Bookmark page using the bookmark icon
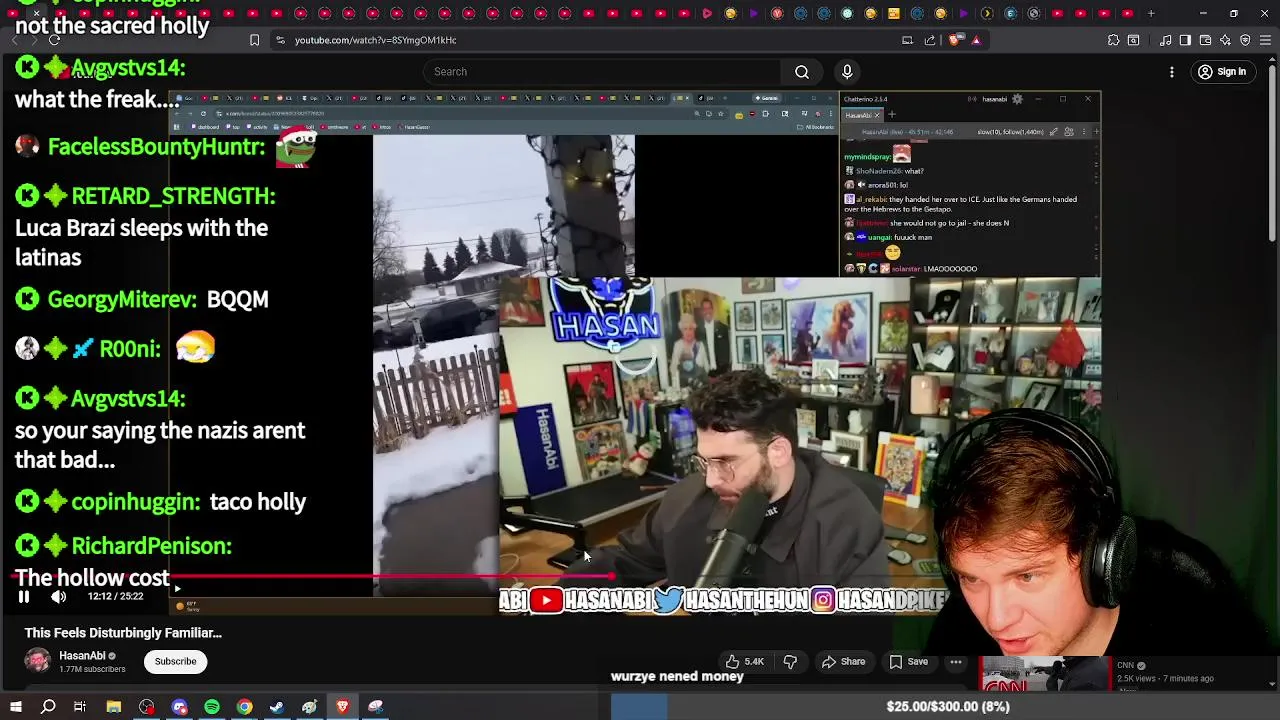Viewport: 1280px width, 720px height. point(254,40)
